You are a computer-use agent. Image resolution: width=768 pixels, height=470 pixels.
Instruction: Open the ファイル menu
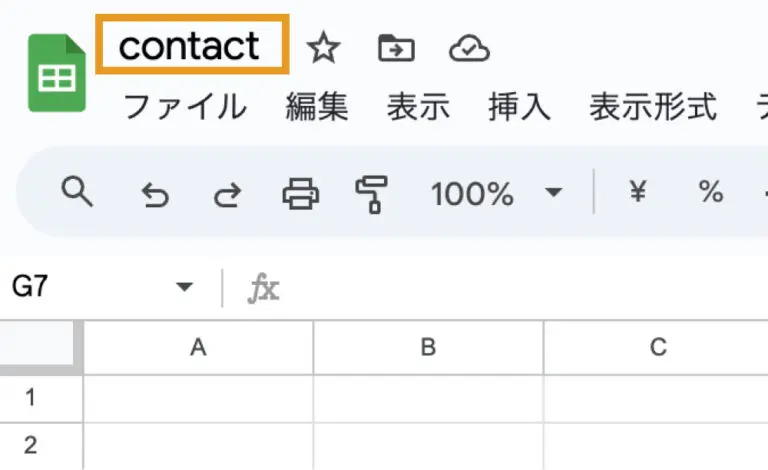184,106
